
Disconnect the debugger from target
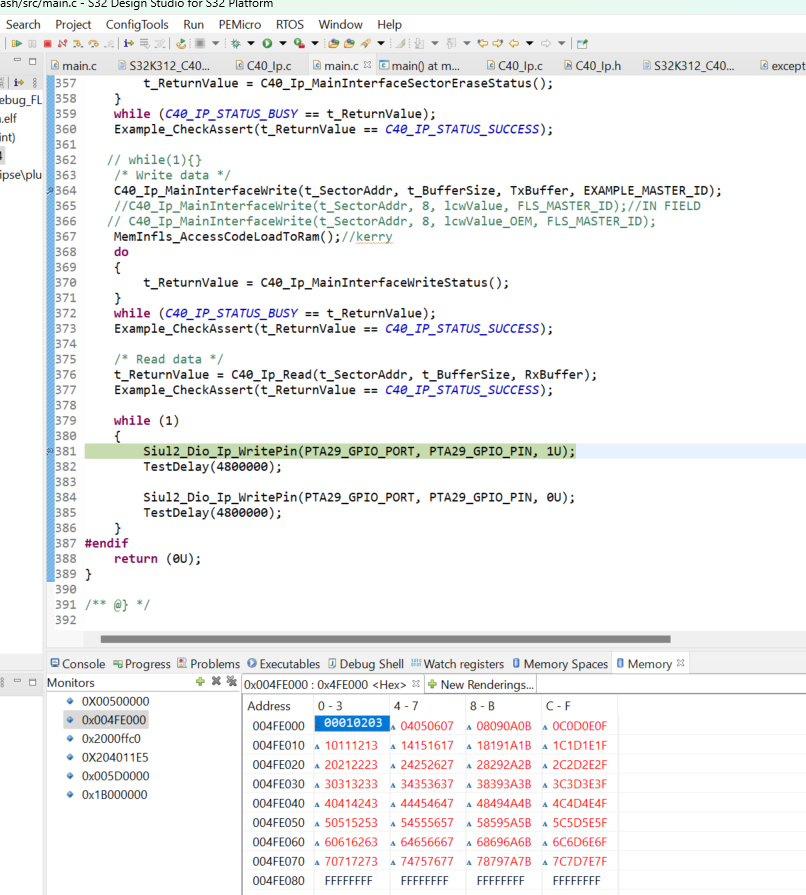pyautogui.click(x=62, y=43)
